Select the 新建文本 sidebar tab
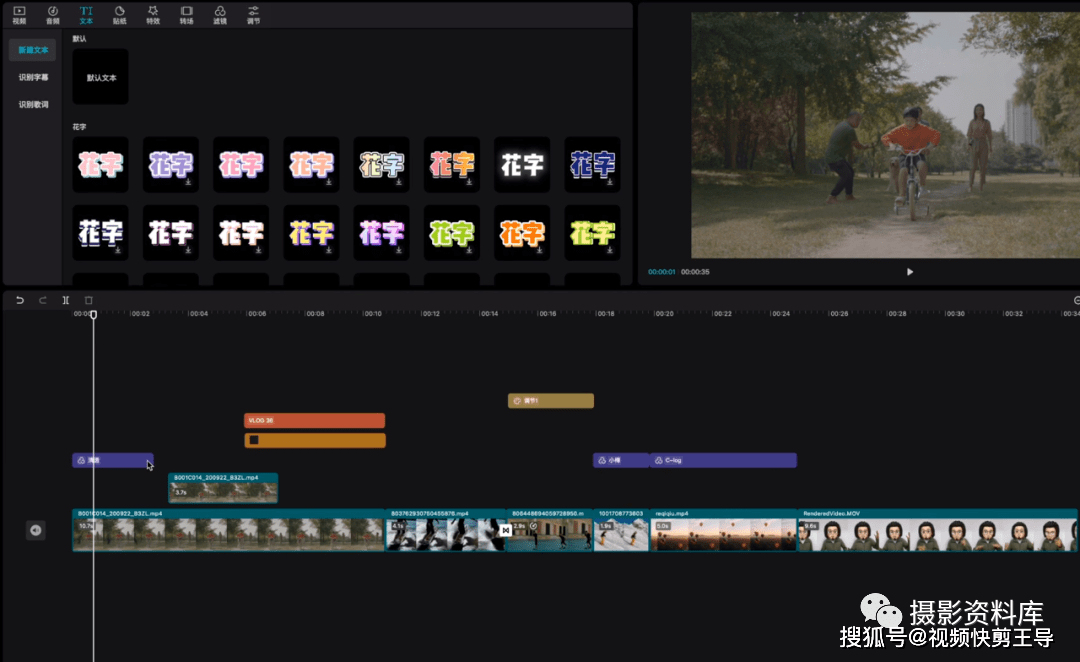Viewport: 1080px width, 662px height. (33, 50)
